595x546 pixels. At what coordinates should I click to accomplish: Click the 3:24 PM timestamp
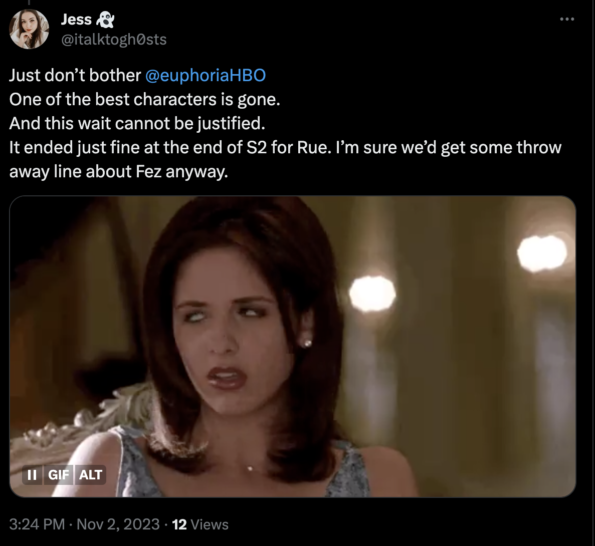point(37,524)
